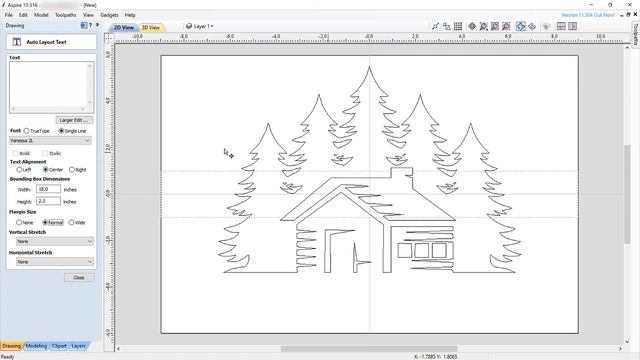Click the green gem icon in toolbar
640x360 pixels.
(546, 27)
